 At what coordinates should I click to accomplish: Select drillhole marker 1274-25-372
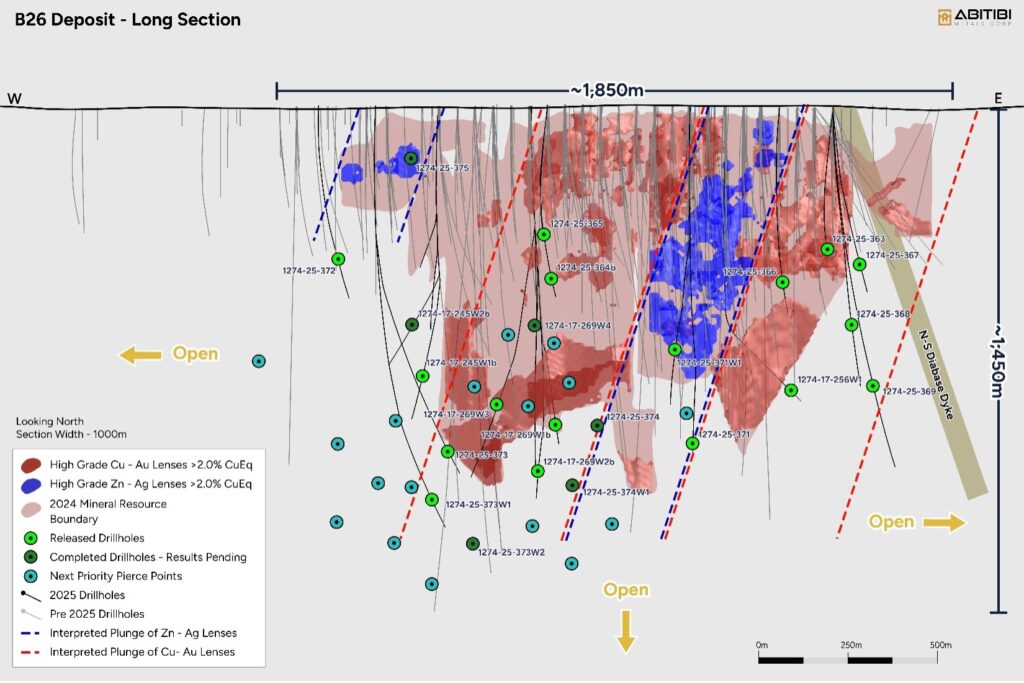coord(338,259)
